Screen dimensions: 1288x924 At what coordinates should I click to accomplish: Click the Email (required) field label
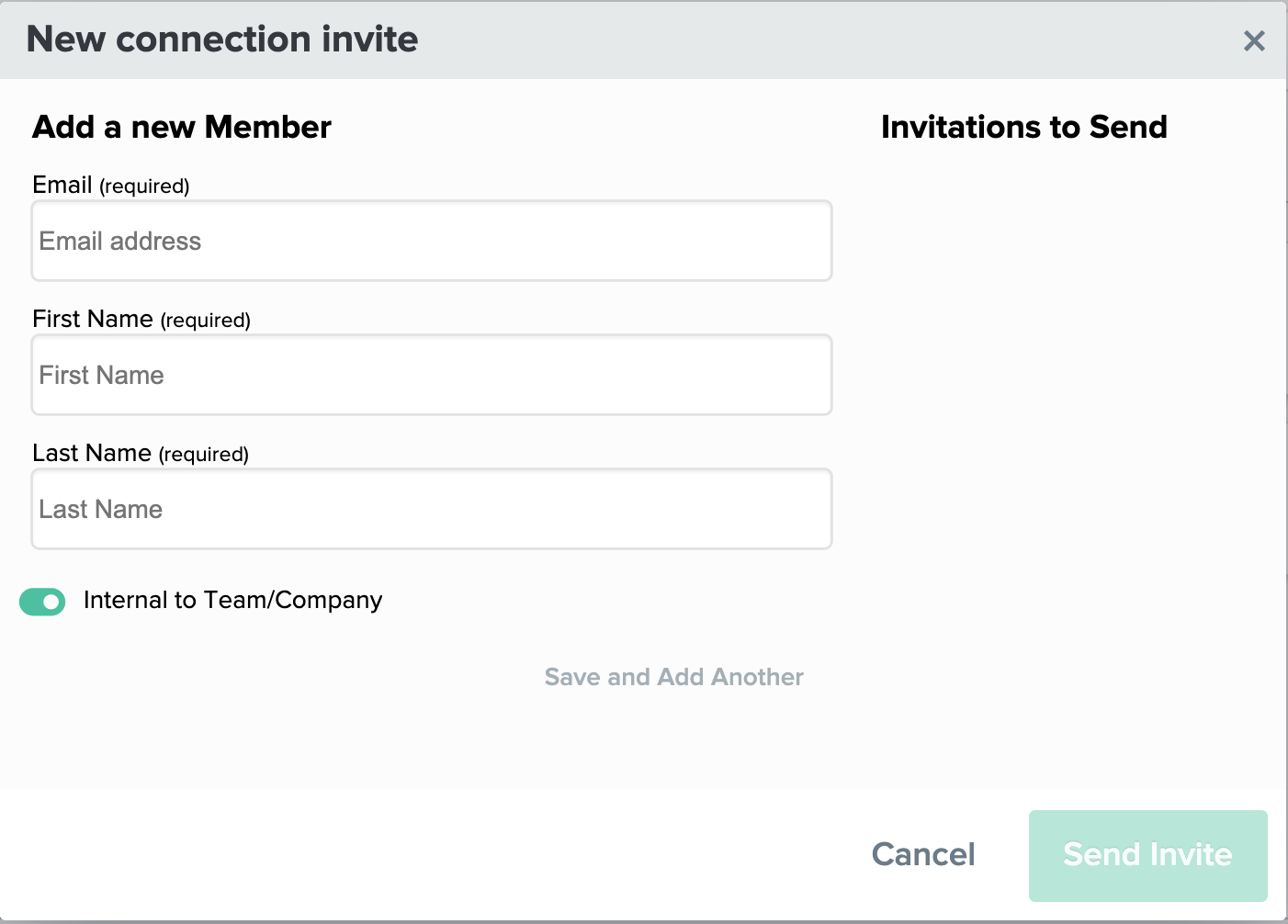(111, 185)
